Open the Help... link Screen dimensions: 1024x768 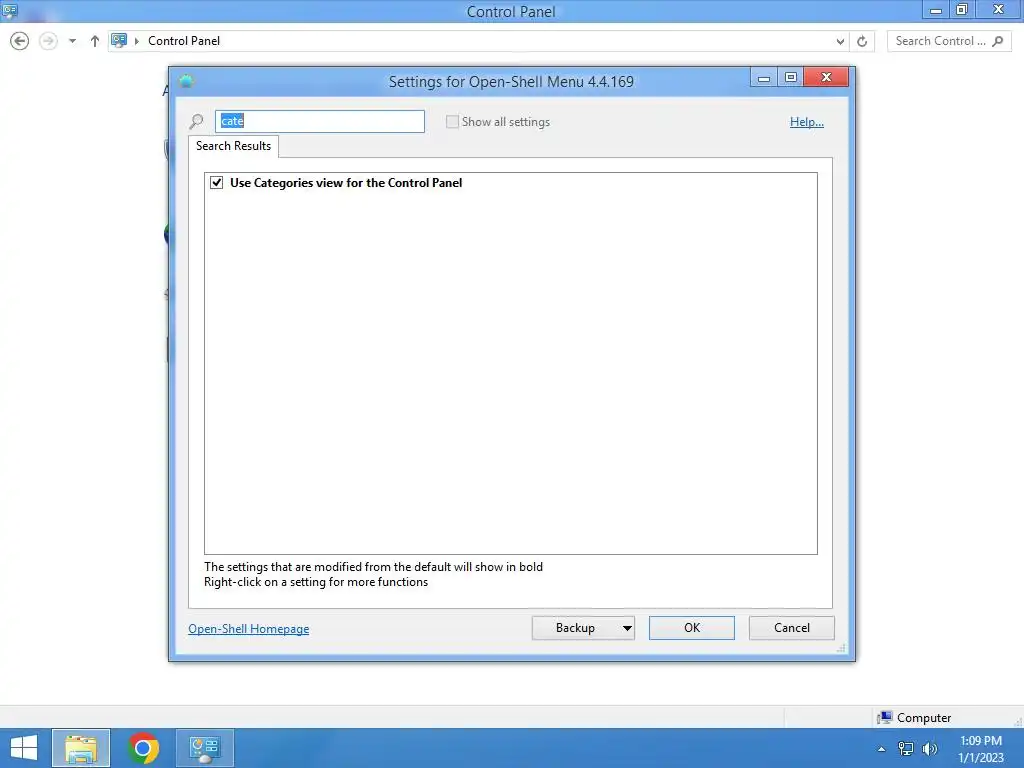tap(807, 121)
